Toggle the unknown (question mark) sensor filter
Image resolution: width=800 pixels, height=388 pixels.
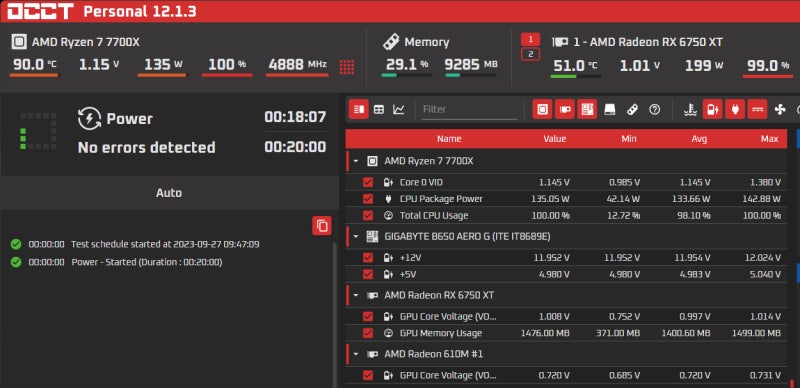655,109
